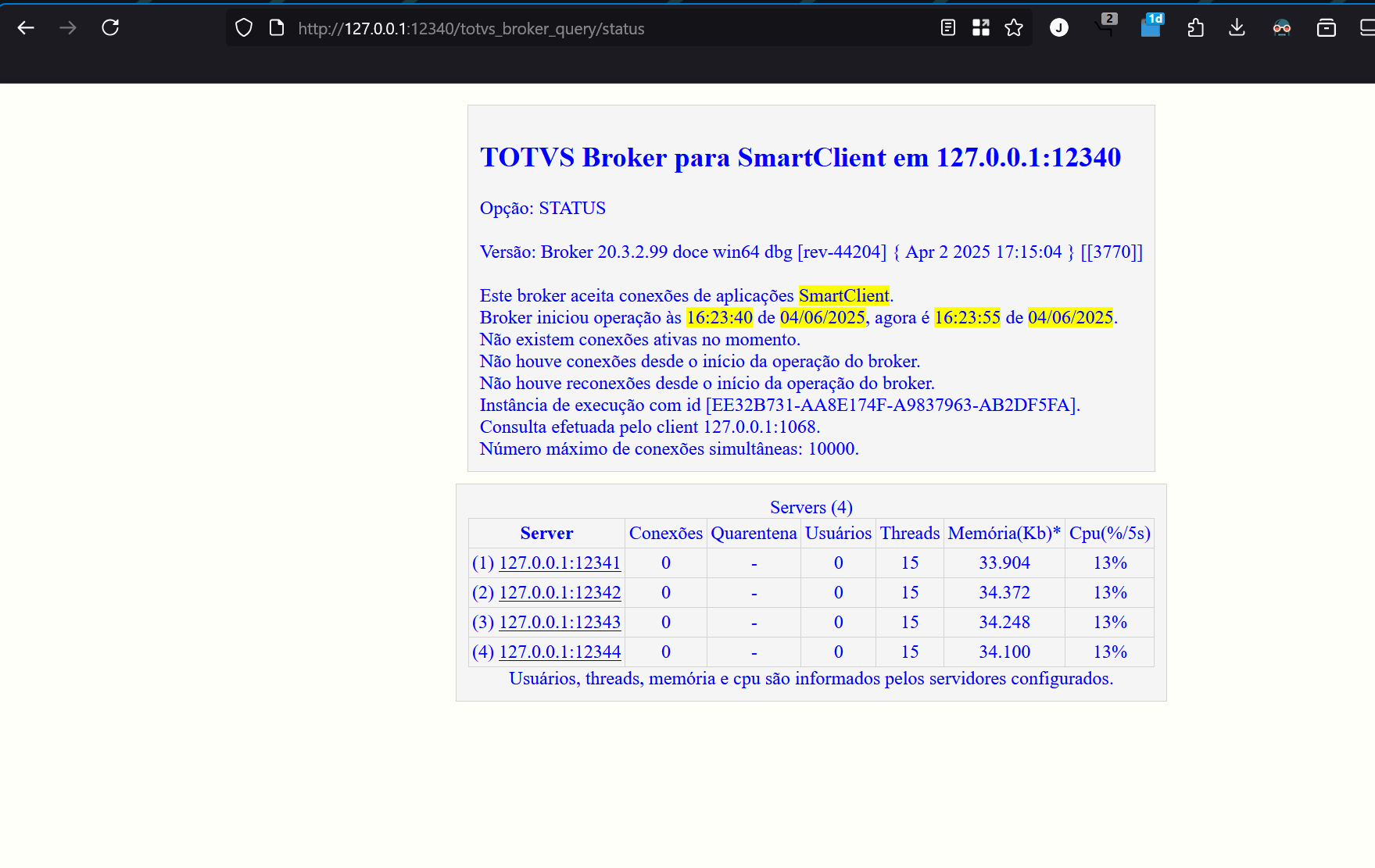Click the Quarentena dash for server 12341
Viewport: 1375px width, 868px height.
click(x=754, y=563)
